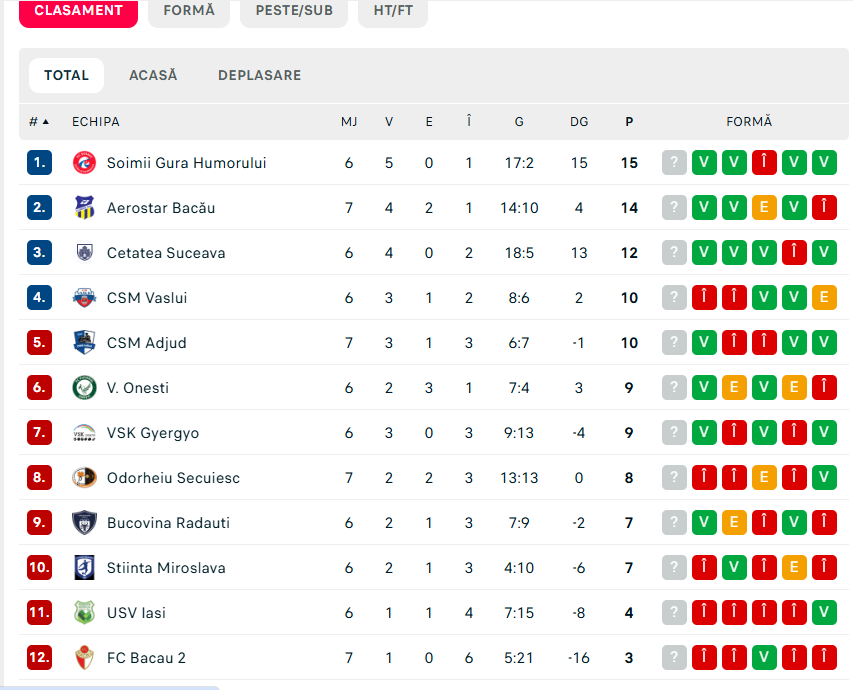Click the CSM Vaslui club crest
853x690 pixels.
pos(84,298)
